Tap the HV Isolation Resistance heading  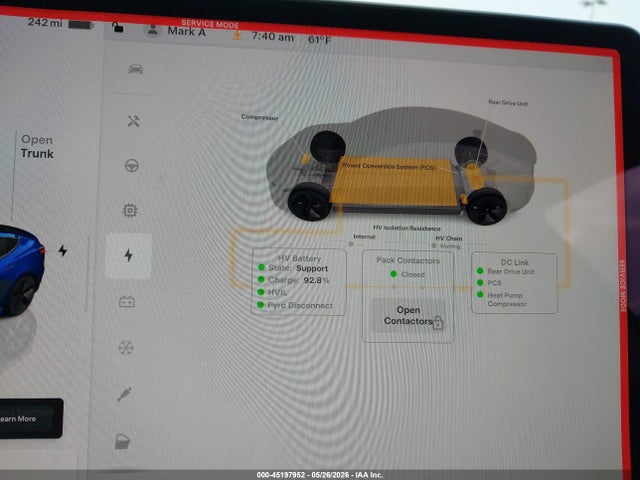pos(407,228)
